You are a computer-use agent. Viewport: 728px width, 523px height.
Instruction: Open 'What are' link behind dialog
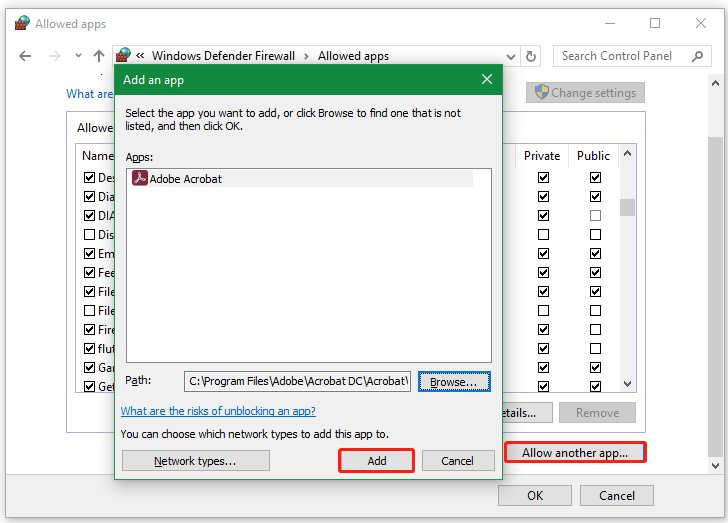coord(90,94)
